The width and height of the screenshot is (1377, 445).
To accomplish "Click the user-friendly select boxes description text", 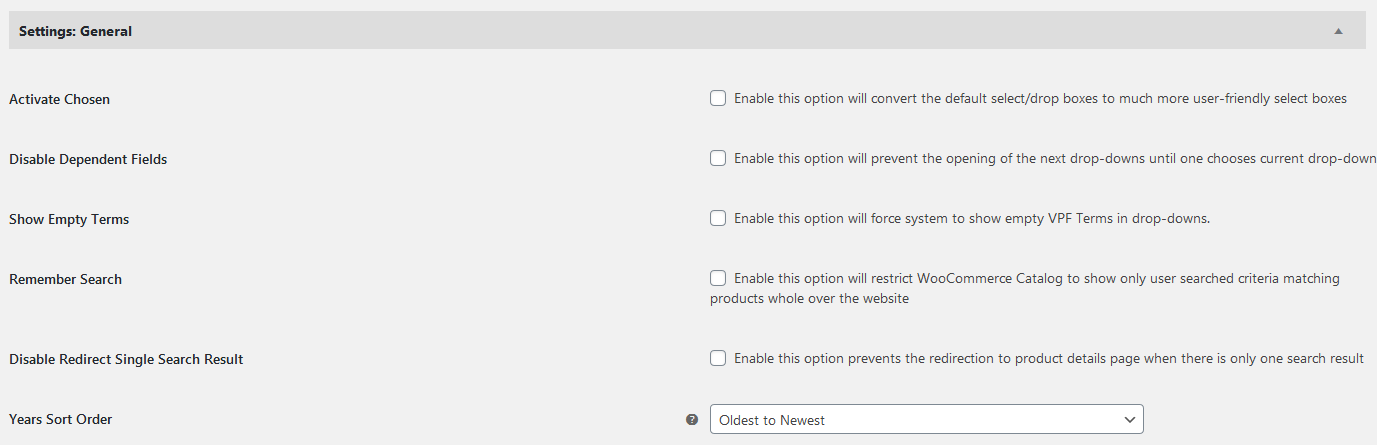I will tap(1040, 99).
